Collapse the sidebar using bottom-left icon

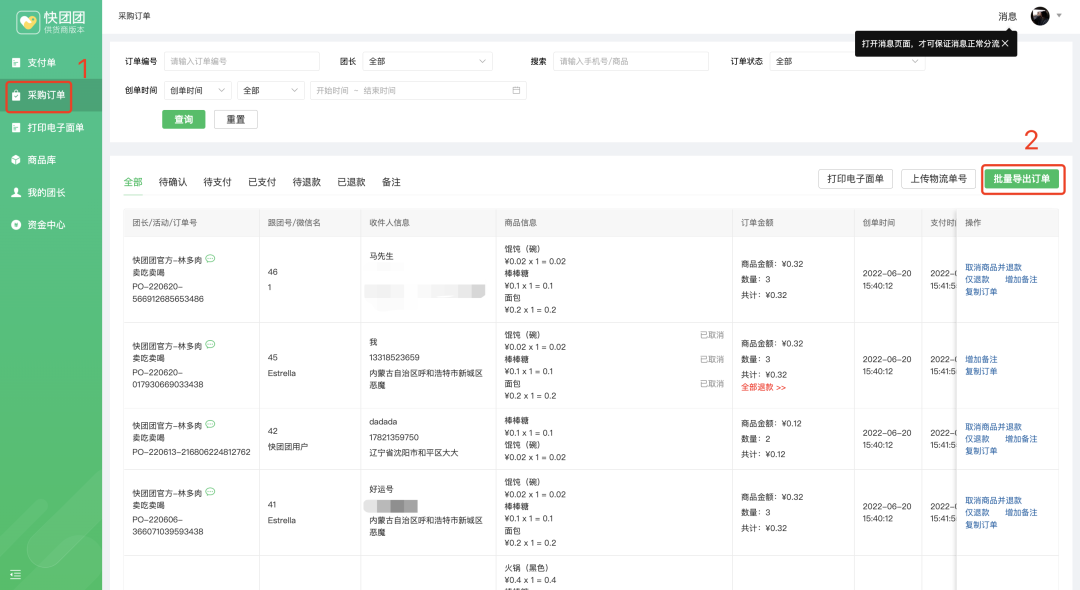[x=15, y=574]
